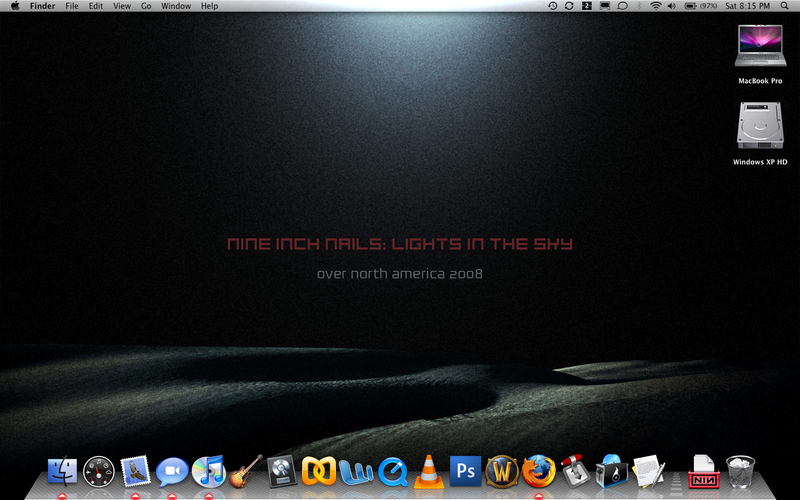This screenshot has height=500, width=800.
Task: Open VLC traffic cone icon
Action: (x=429, y=471)
